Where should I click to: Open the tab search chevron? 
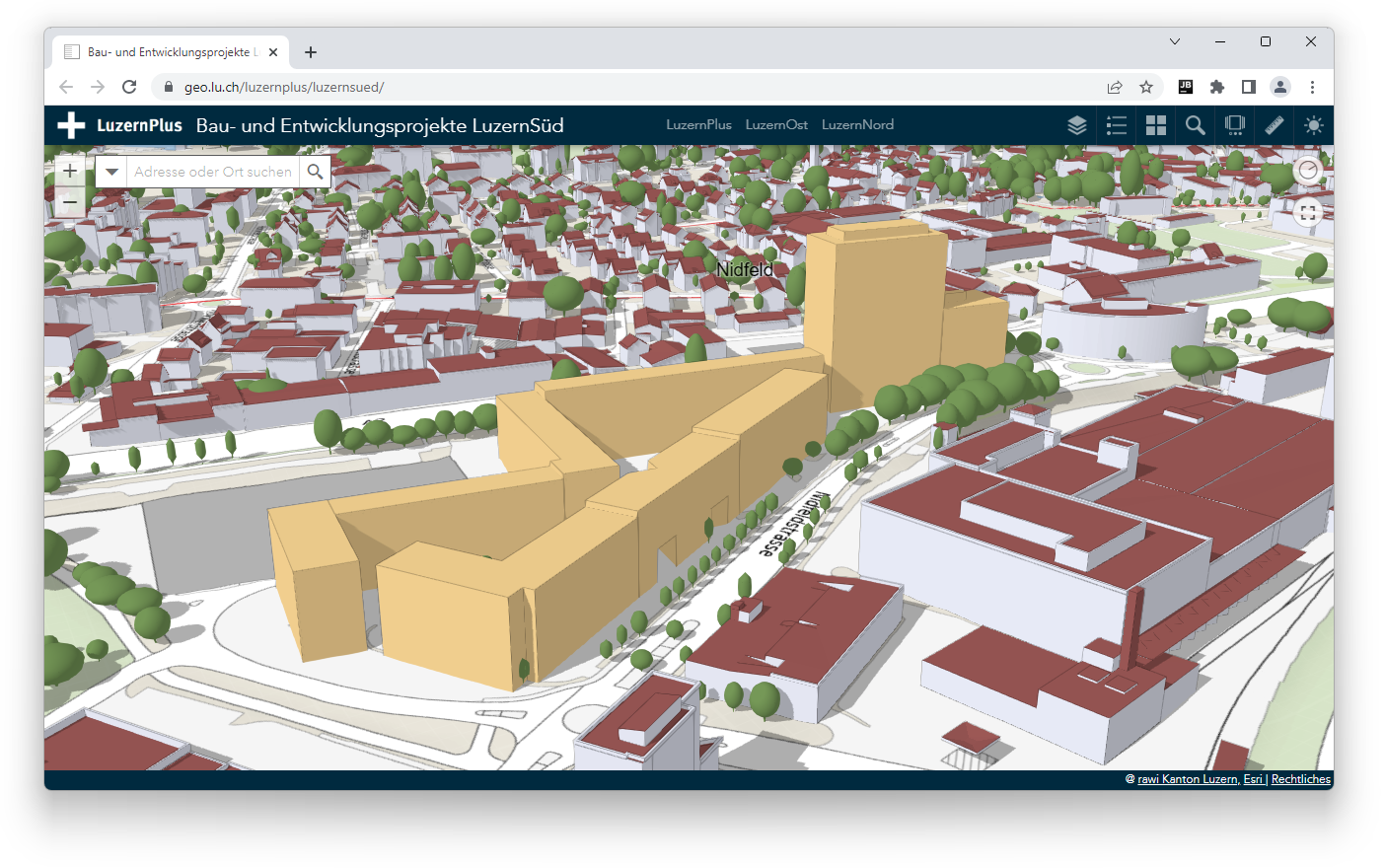[1175, 41]
